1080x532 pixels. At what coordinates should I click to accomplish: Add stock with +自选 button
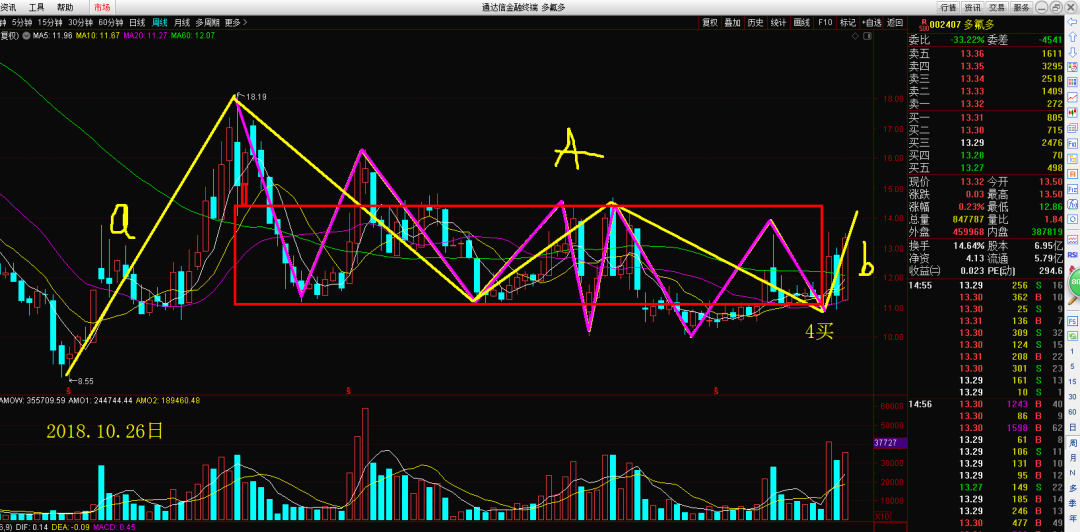[871, 22]
